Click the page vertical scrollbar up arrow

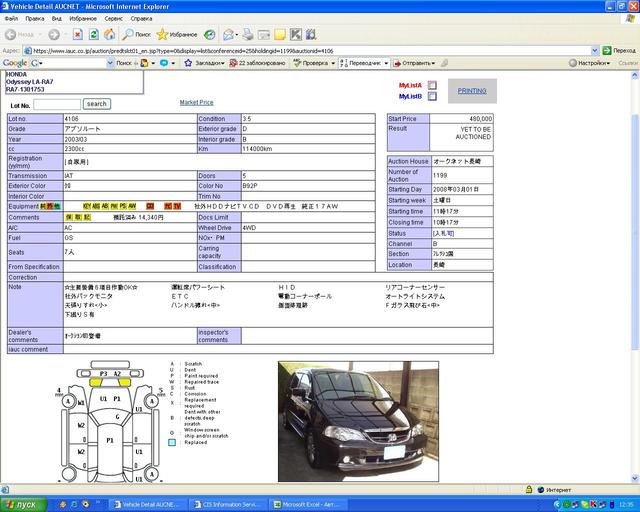(635, 75)
